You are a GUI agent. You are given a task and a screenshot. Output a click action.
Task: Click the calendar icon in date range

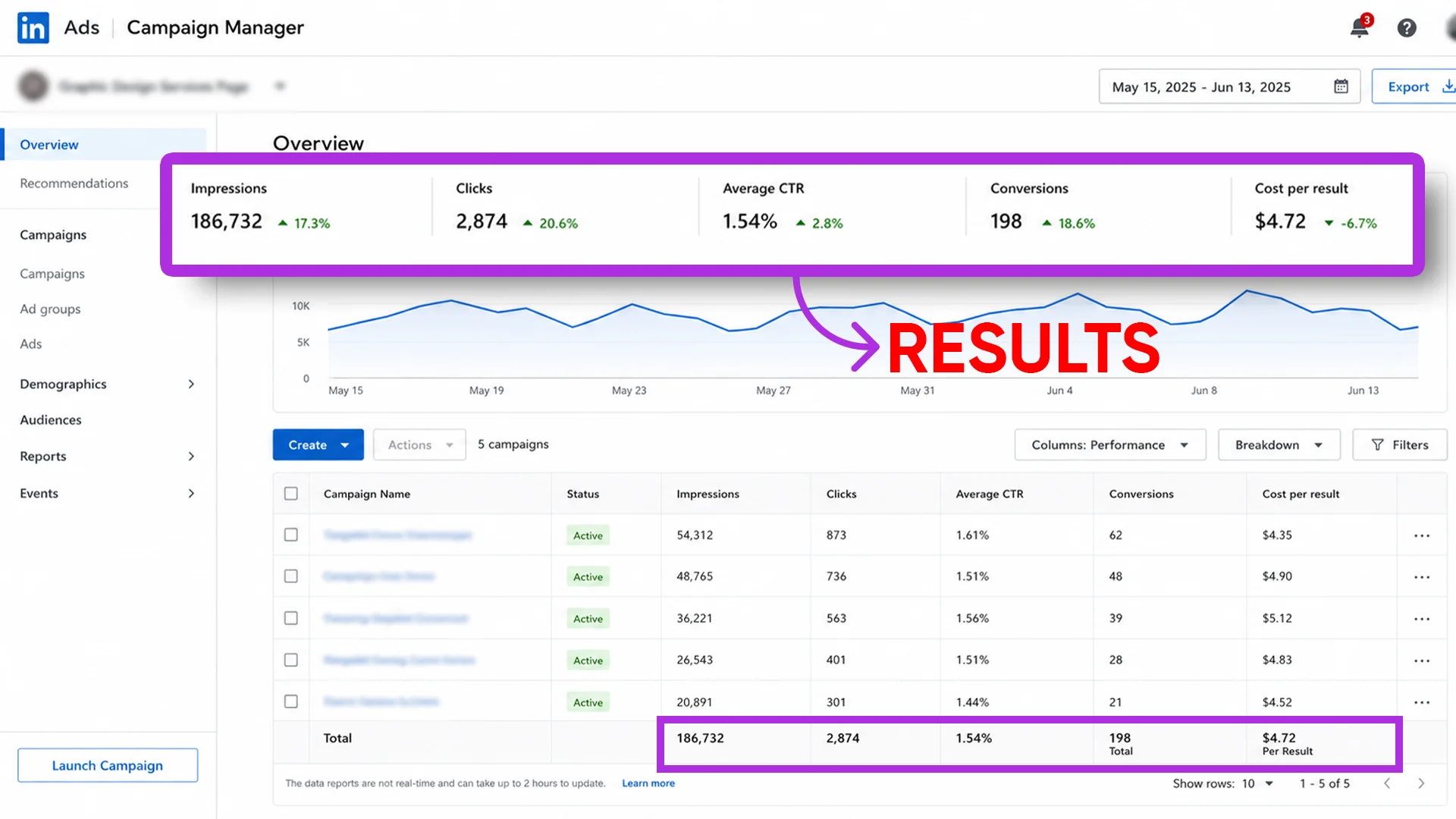click(1341, 86)
